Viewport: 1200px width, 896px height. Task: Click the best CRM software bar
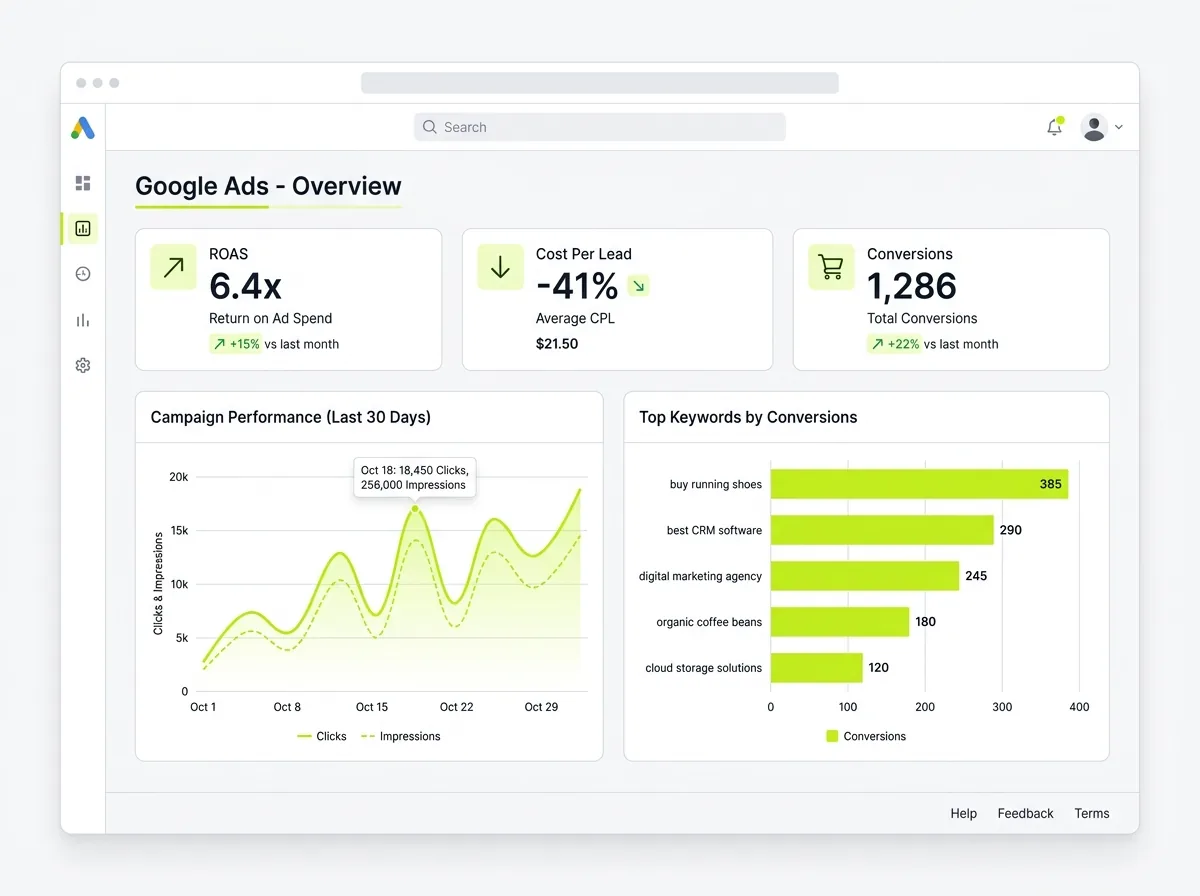tap(882, 530)
